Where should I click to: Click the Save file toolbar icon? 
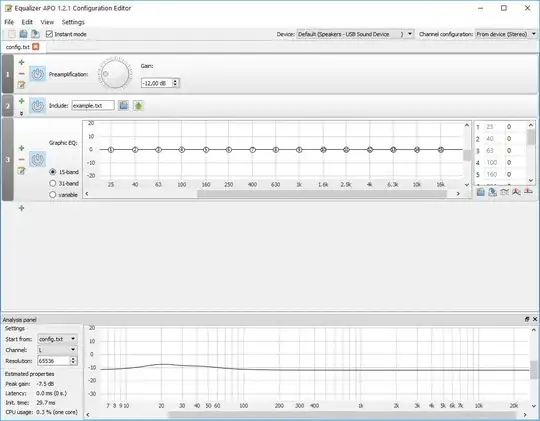[x=35, y=34]
